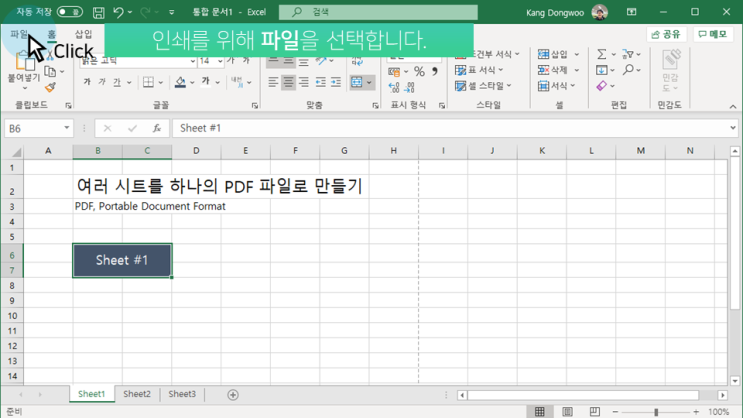
Task: Toggle bold formatting
Action: pyautogui.click(x=87, y=82)
